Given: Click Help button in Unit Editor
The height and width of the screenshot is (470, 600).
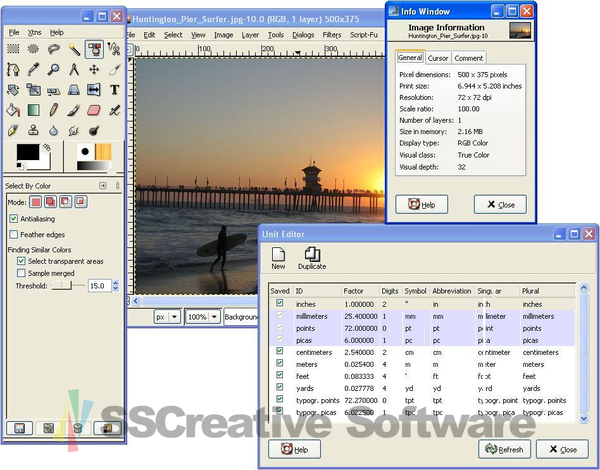Looking at the screenshot, I should click(294, 449).
